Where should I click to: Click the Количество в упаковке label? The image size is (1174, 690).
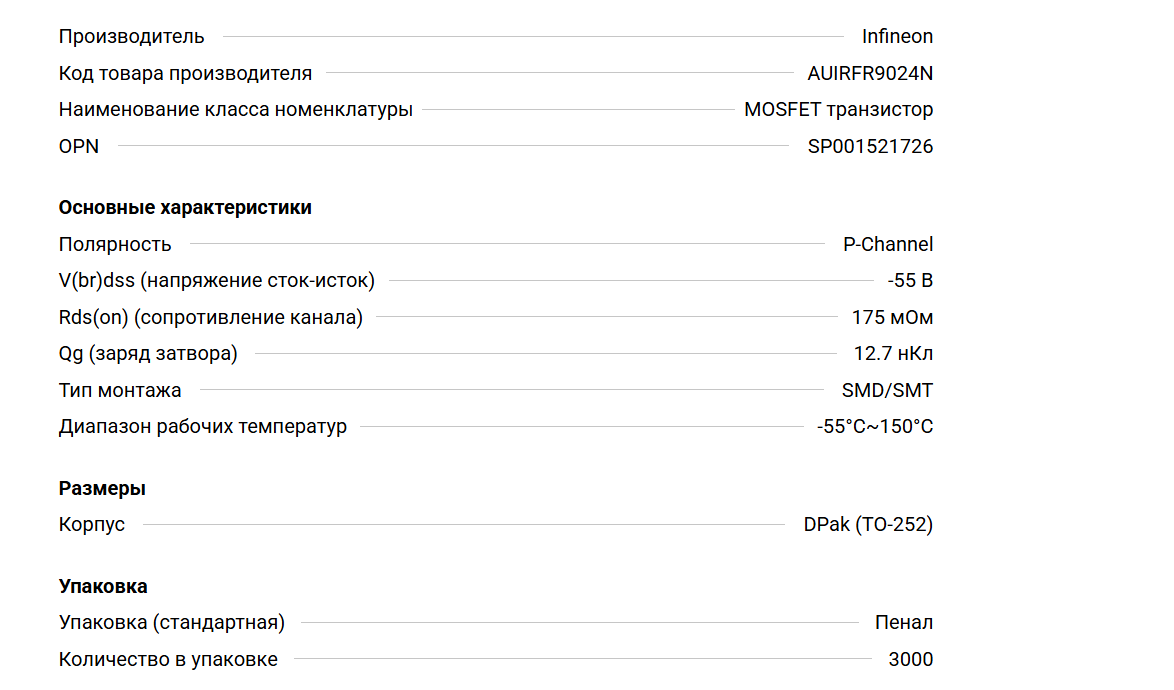pos(168,660)
